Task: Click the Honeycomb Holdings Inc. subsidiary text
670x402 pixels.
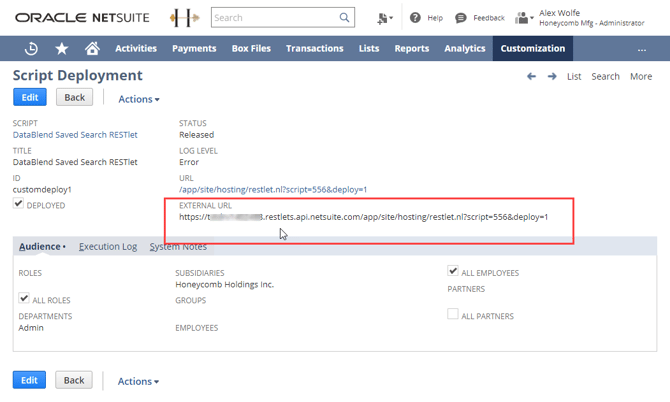Action: click(x=224, y=285)
